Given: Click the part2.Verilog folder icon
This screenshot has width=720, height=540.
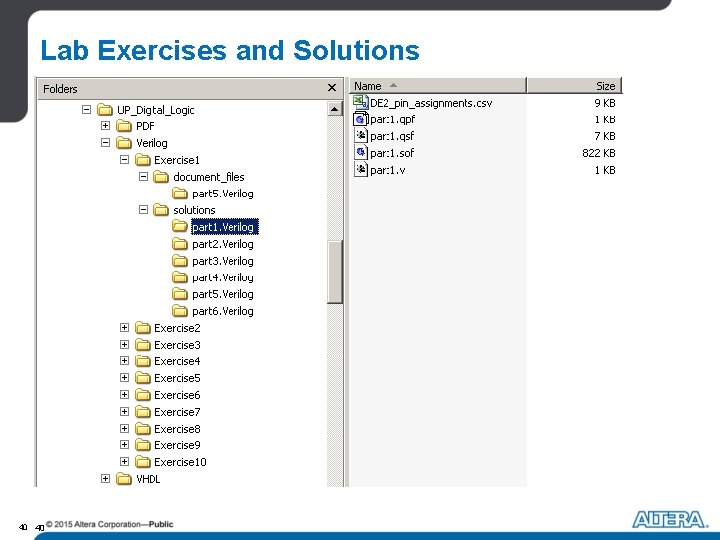Looking at the screenshot, I should pos(180,244).
